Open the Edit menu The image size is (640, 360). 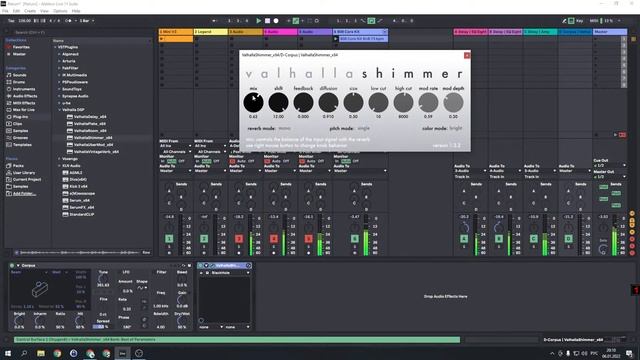tap(16, 11)
